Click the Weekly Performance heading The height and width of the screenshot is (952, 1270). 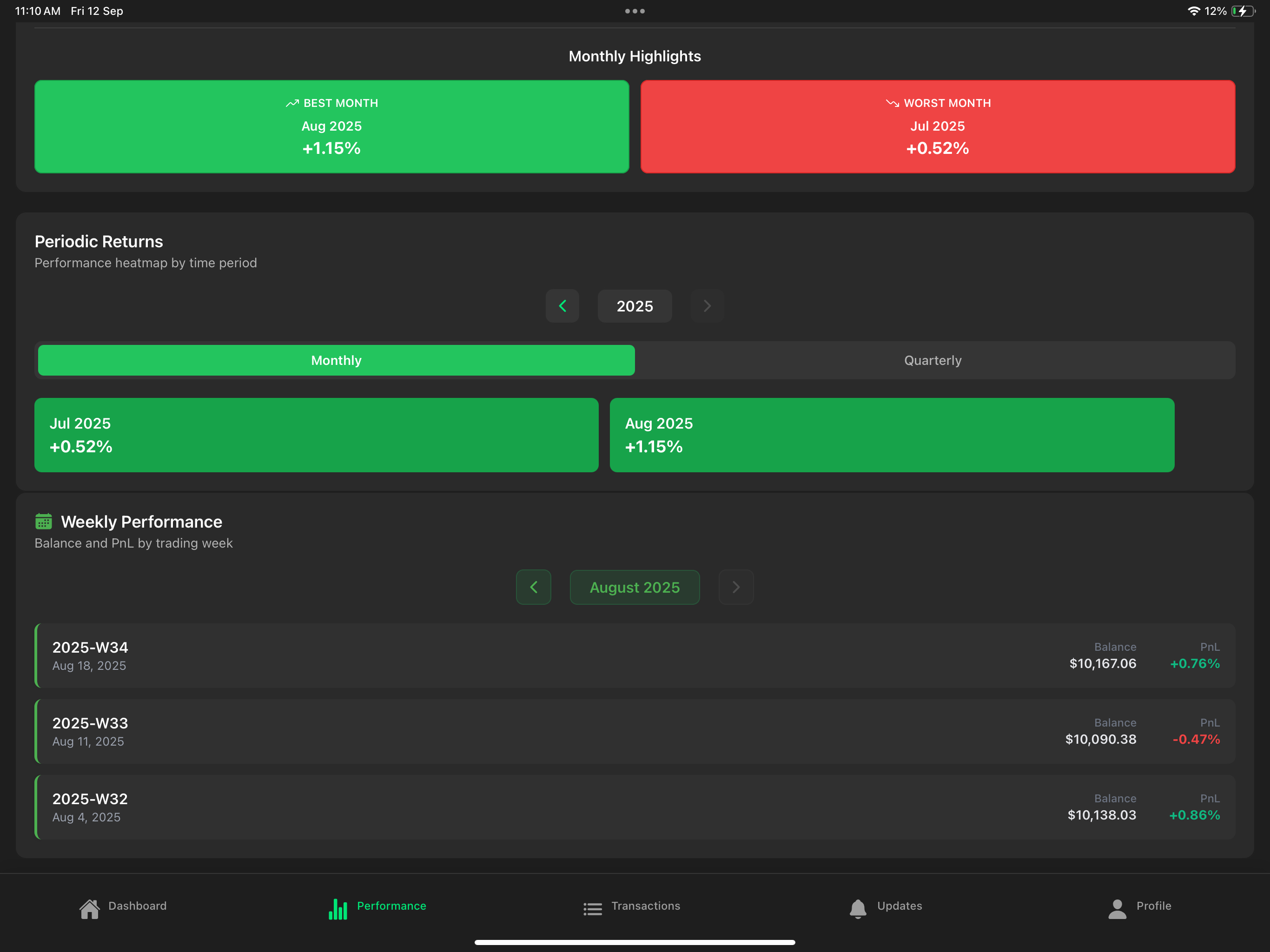(x=141, y=522)
